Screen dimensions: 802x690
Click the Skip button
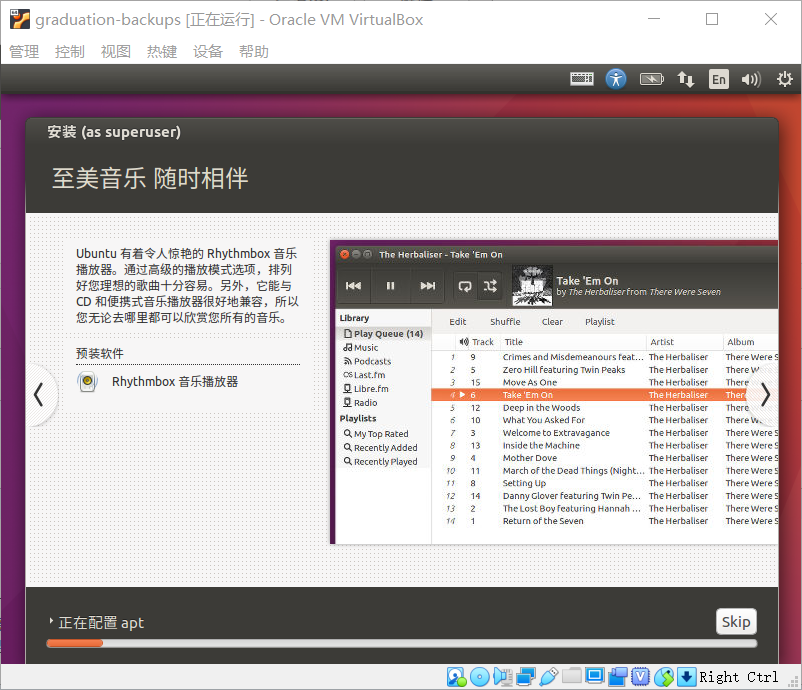coord(736,621)
